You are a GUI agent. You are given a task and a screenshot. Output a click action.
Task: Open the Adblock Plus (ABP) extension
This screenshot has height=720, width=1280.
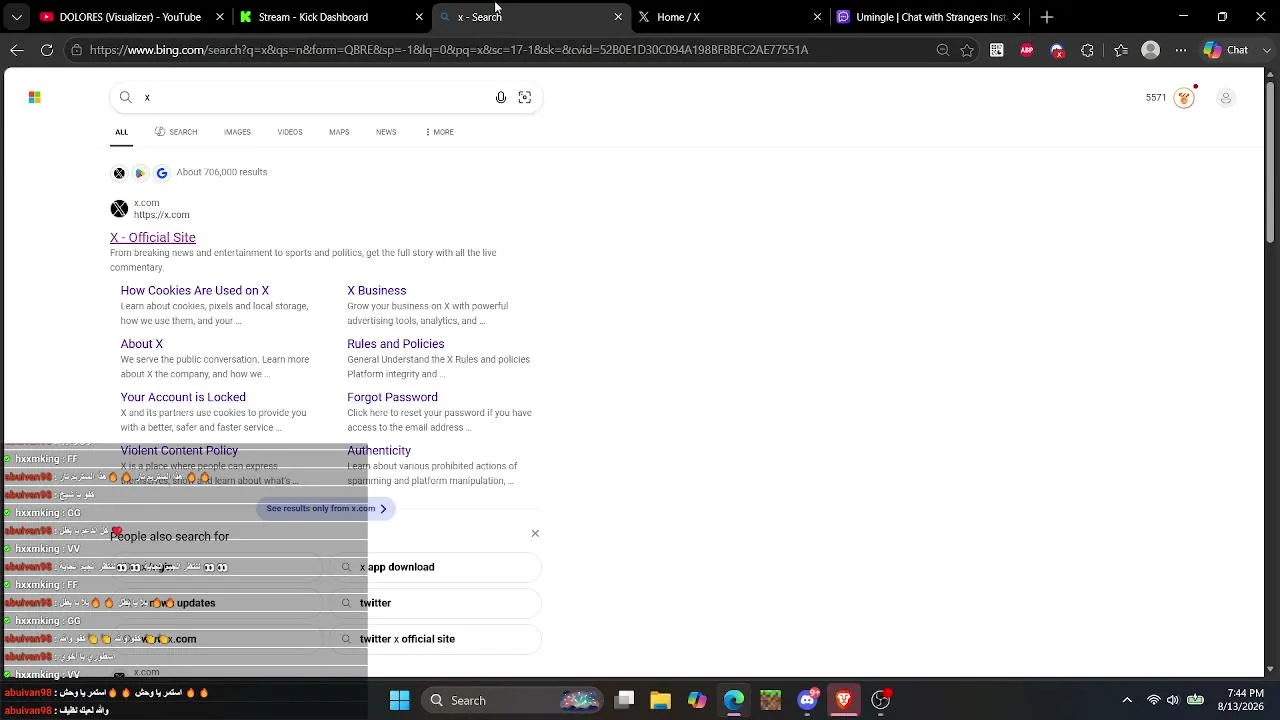click(1027, 50)
